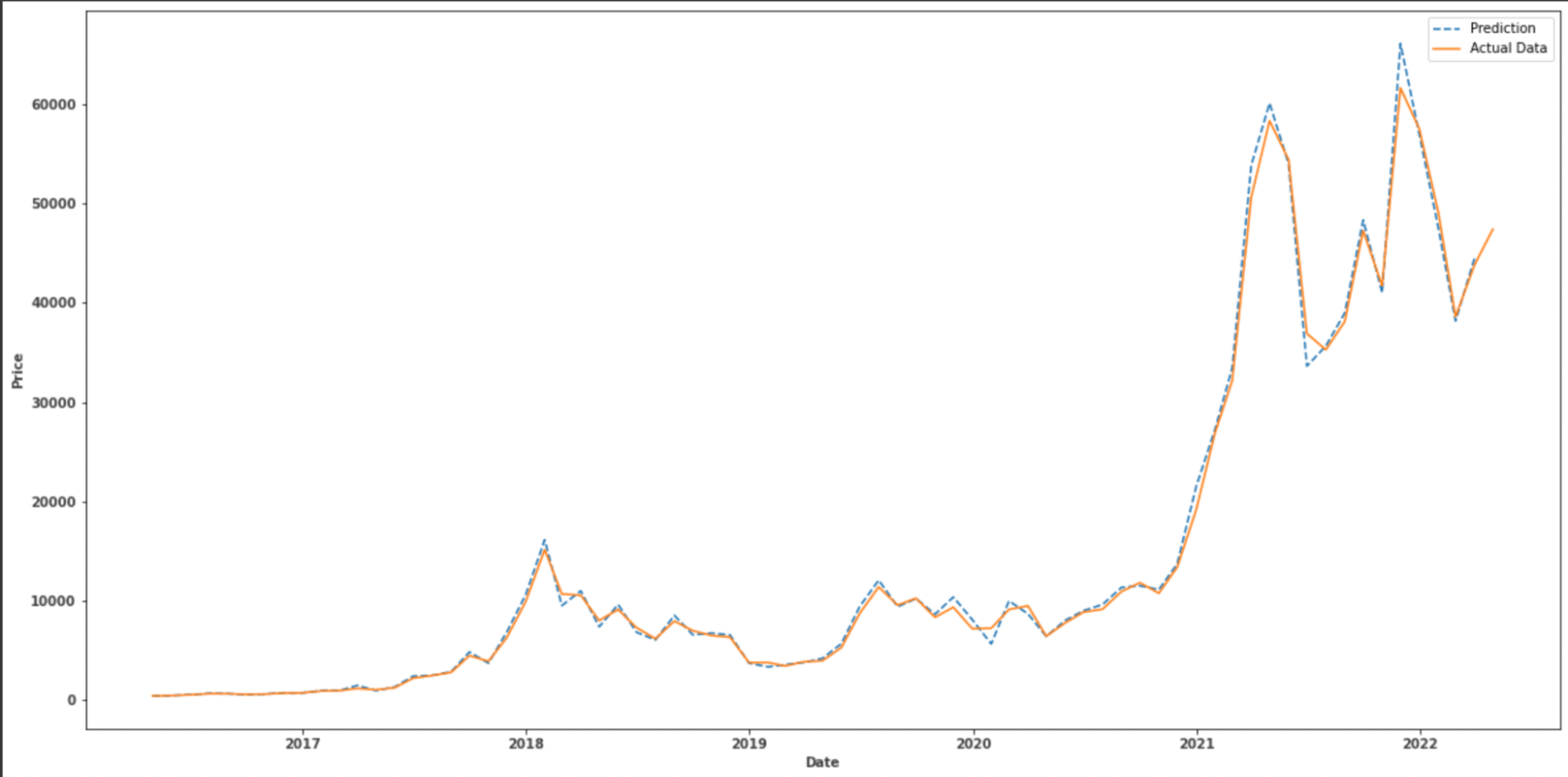
Task: Click the Price y-axis label
Action: (x=17, y=371)
